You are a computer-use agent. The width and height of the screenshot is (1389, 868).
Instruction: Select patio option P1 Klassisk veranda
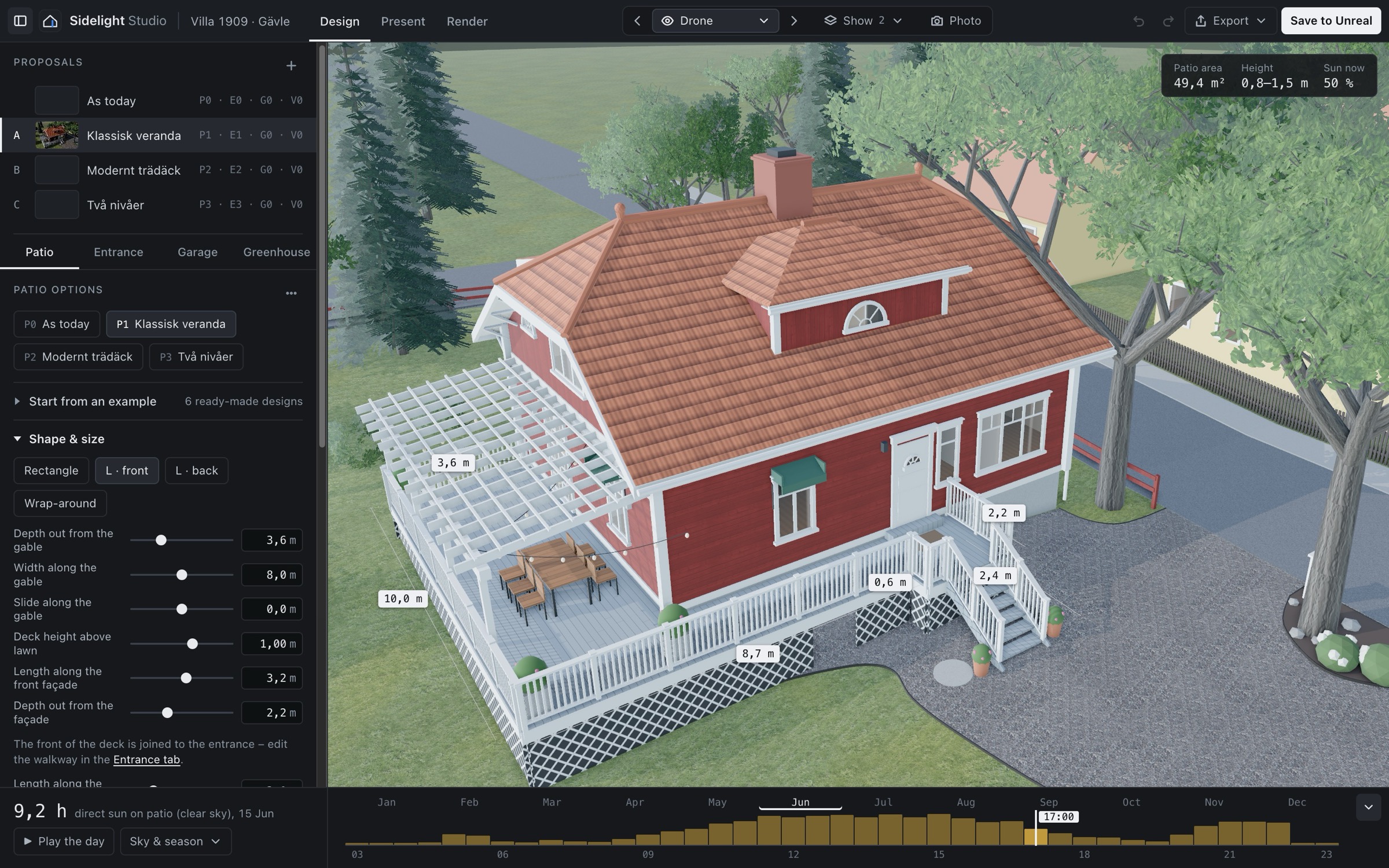[171, 324]
